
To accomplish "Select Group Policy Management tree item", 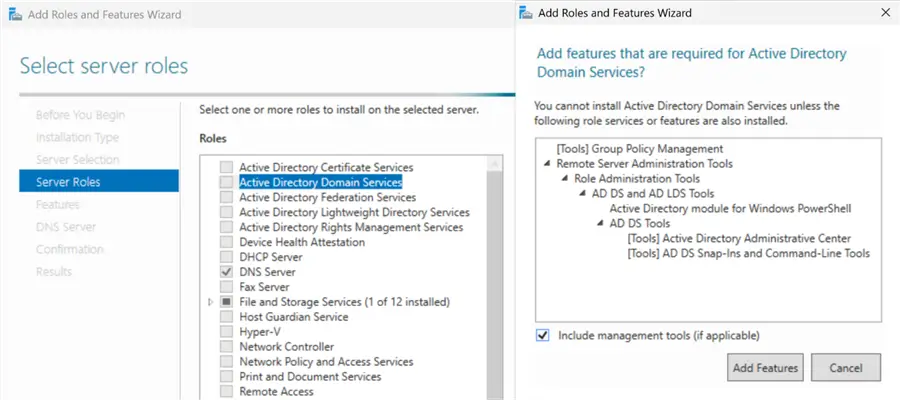I will pos(640,149).
